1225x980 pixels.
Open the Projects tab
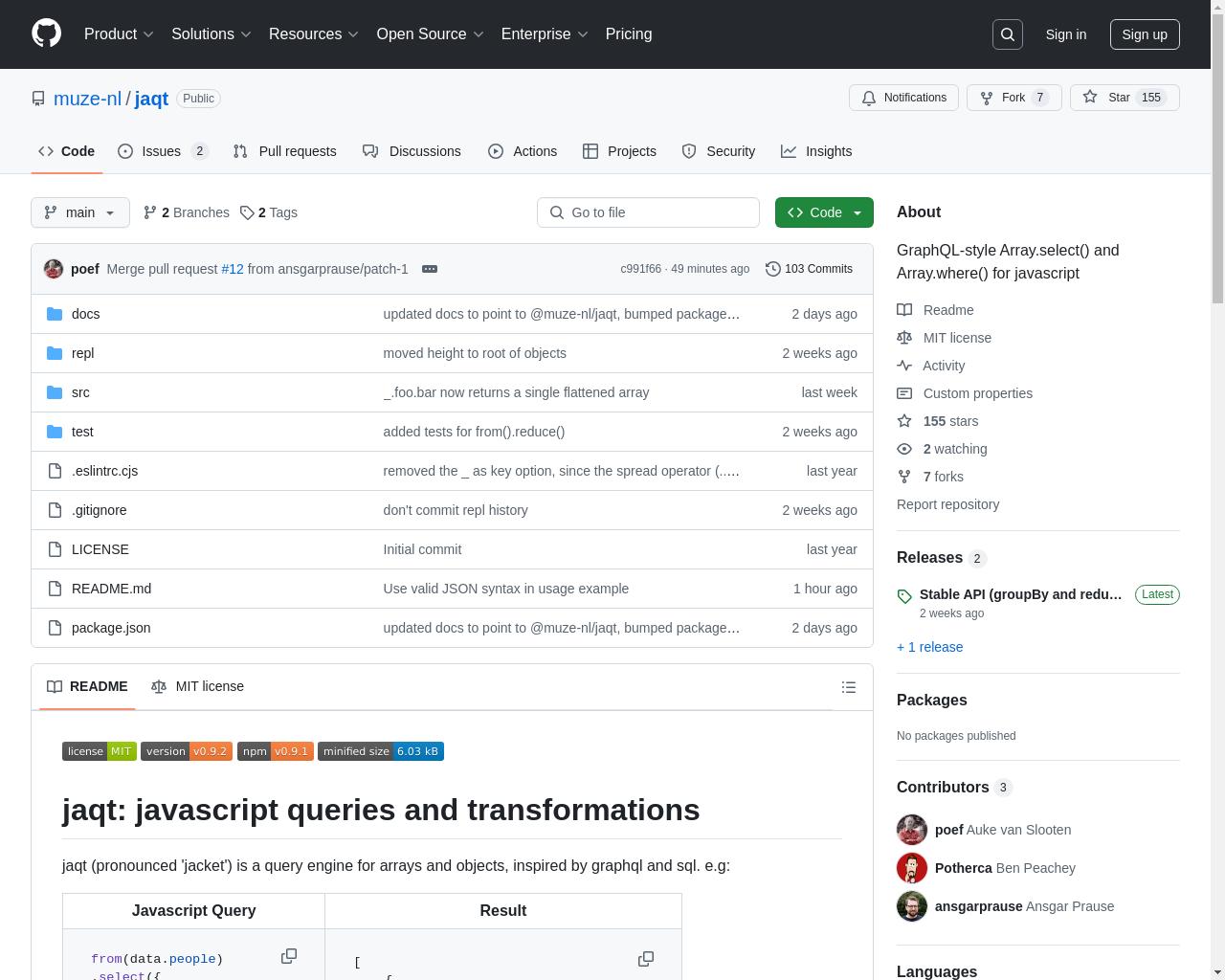pos(619,151)
